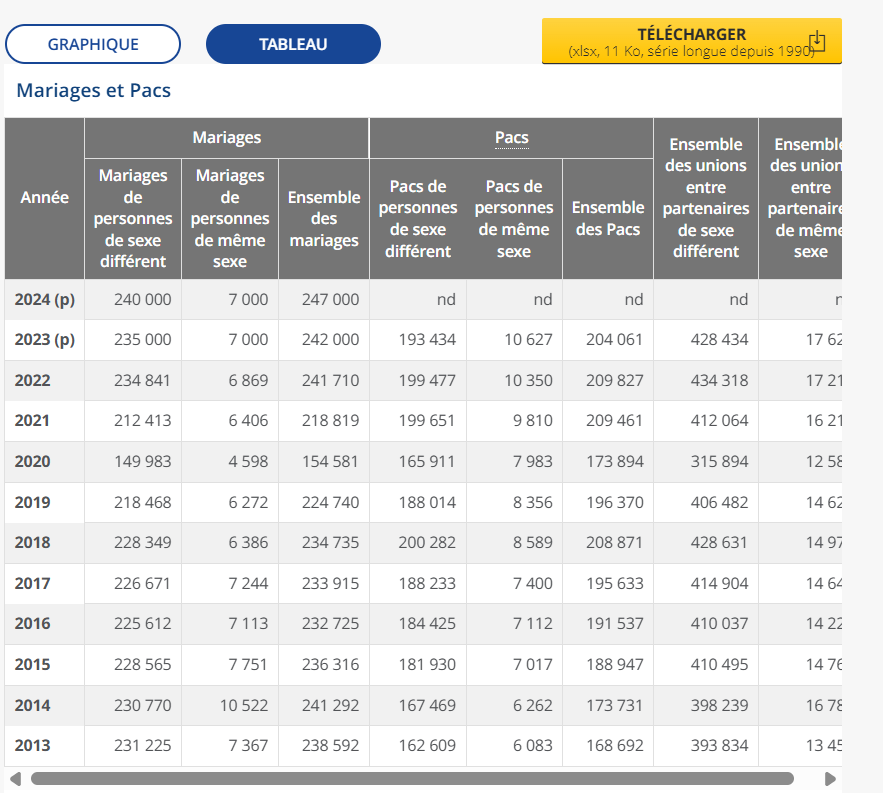Click the Ensemble des Pacs header
Viewport: 883px width, 793px height.
(608, 219)
